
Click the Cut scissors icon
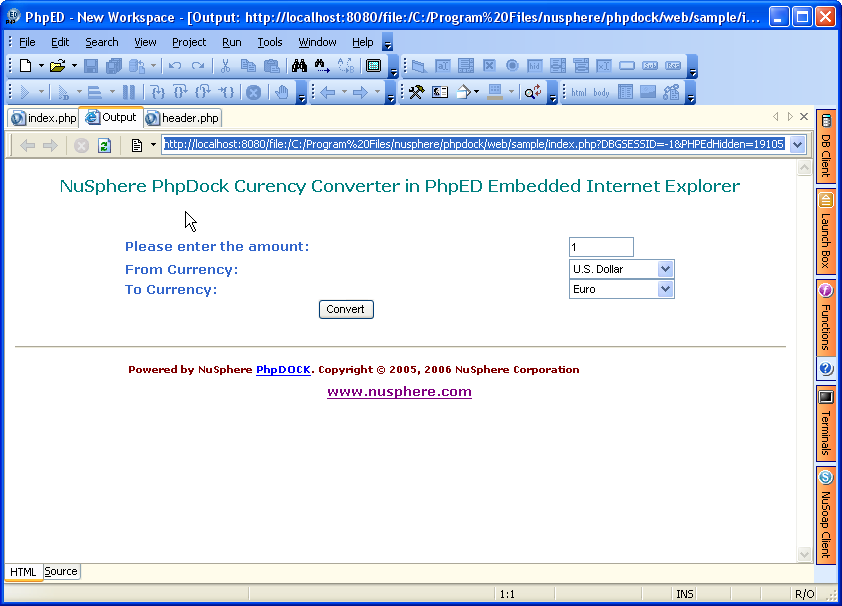tap(226, 66)
